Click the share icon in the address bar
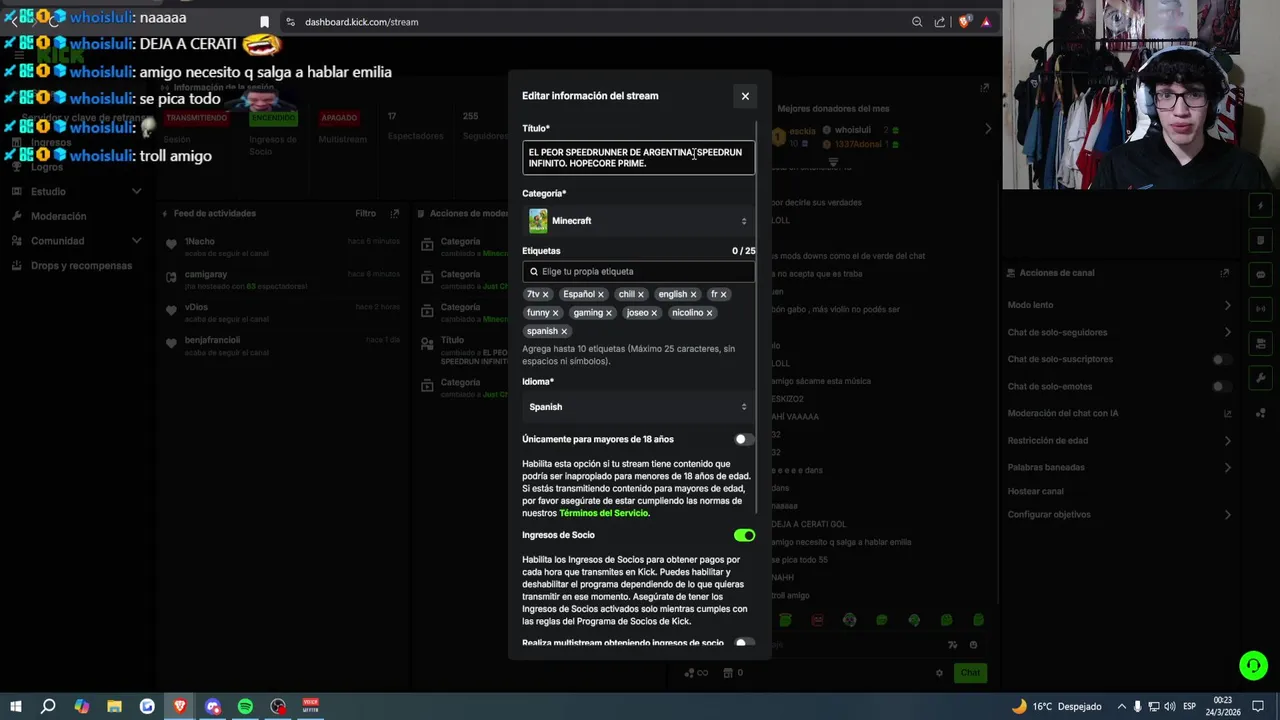 940,22
